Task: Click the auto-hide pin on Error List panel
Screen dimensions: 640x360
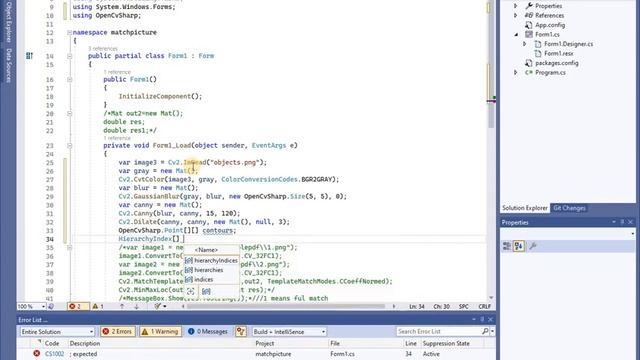Action: [482, 320]
